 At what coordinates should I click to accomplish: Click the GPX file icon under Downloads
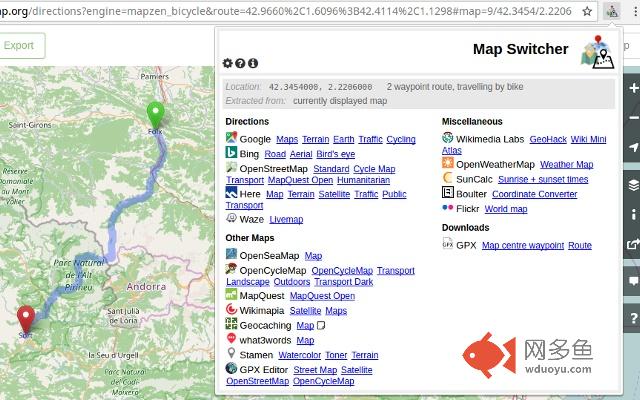[448, 244]
